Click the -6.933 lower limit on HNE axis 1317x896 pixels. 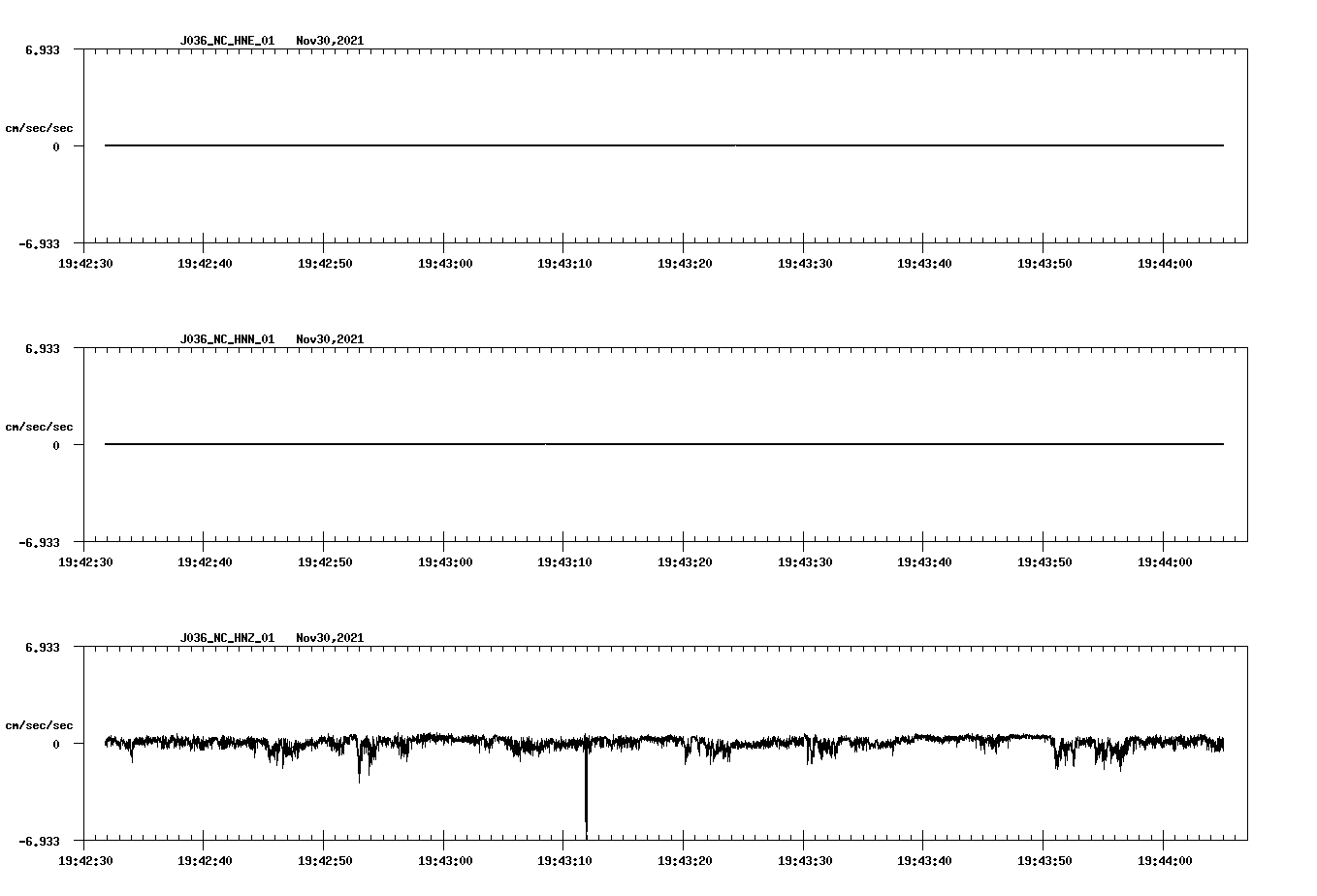click(40, 244)
